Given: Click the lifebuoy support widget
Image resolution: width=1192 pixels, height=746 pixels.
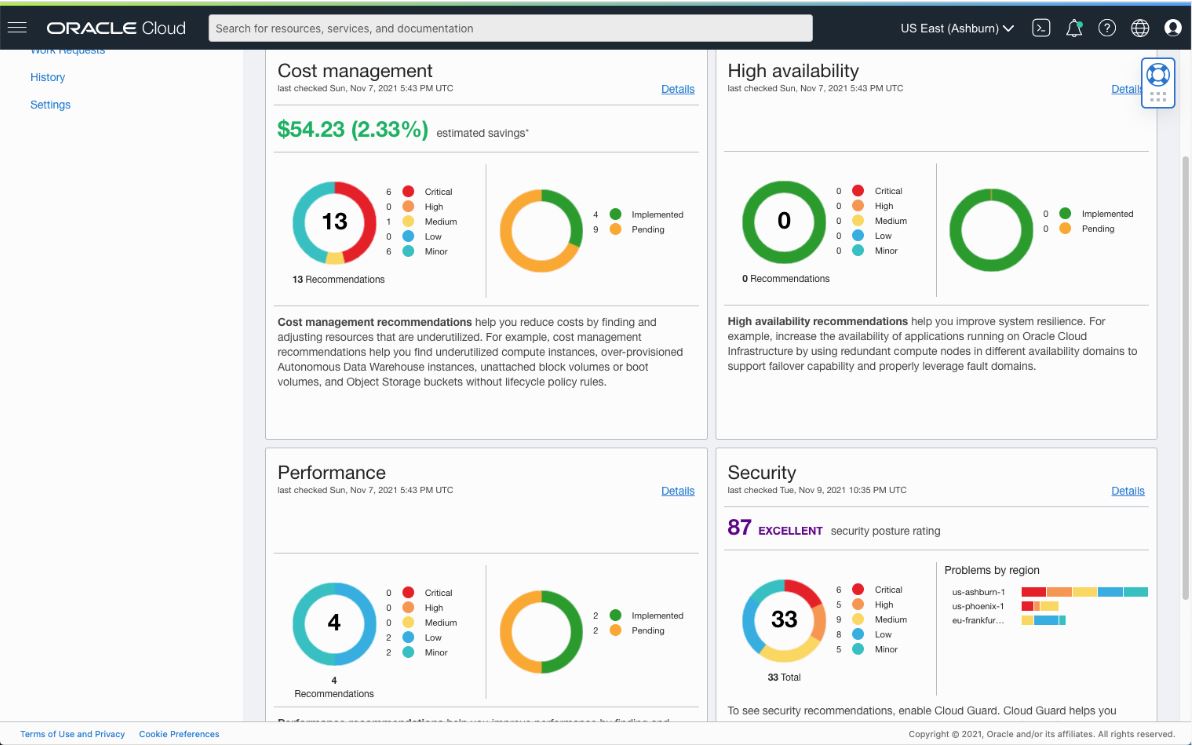Looking at the screenshot, I should 1158,75.
